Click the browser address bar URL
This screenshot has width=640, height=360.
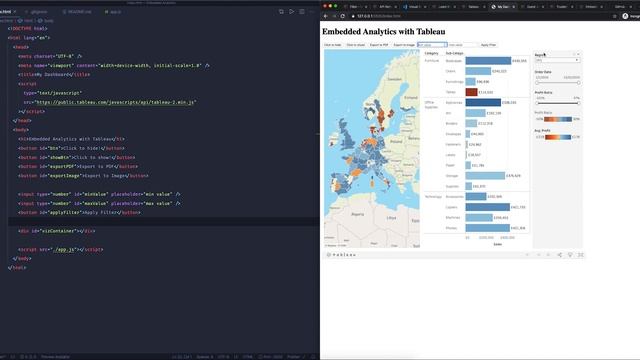point(379,16)
